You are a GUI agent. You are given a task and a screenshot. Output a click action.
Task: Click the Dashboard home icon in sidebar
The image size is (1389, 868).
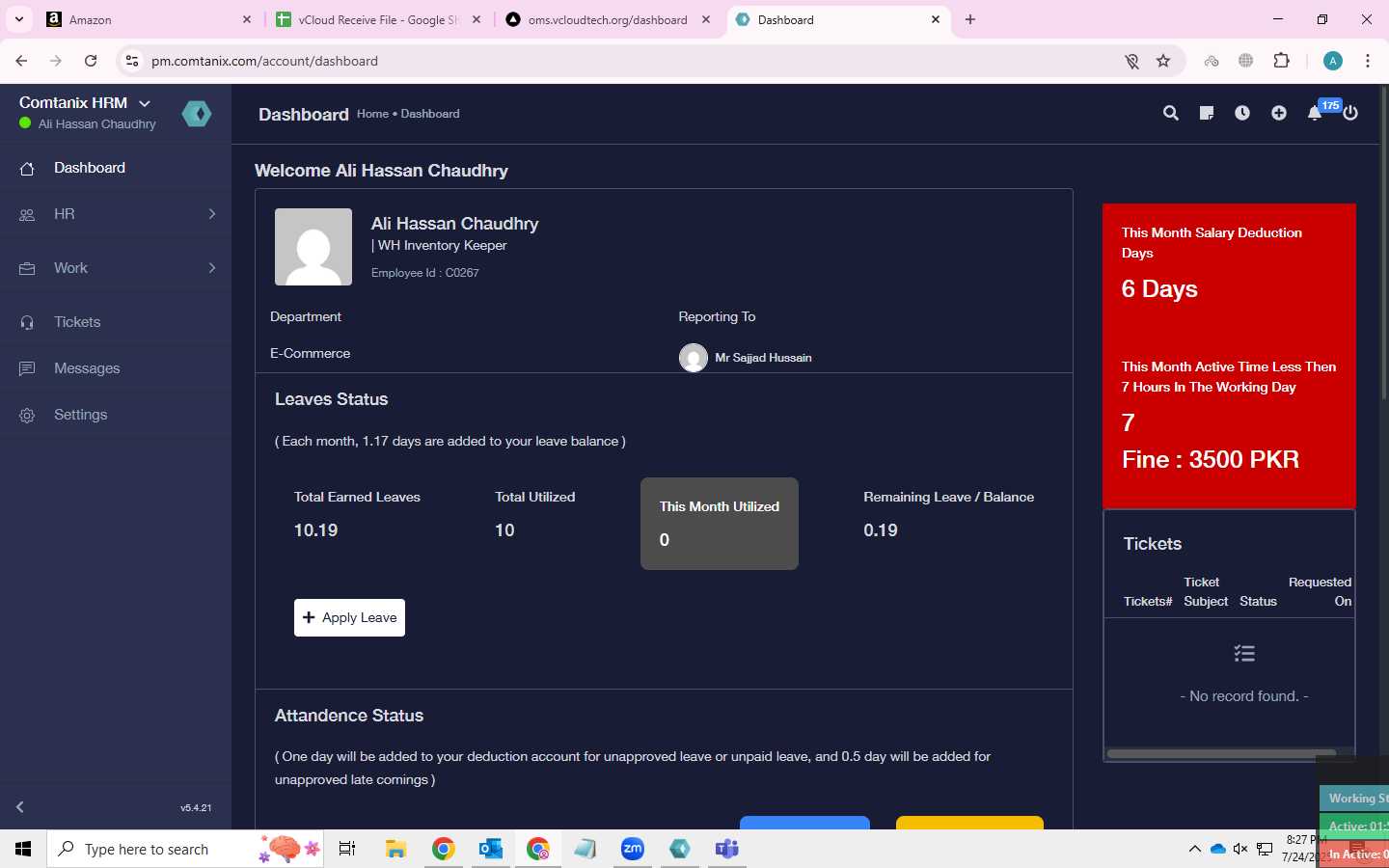point(27,169)
